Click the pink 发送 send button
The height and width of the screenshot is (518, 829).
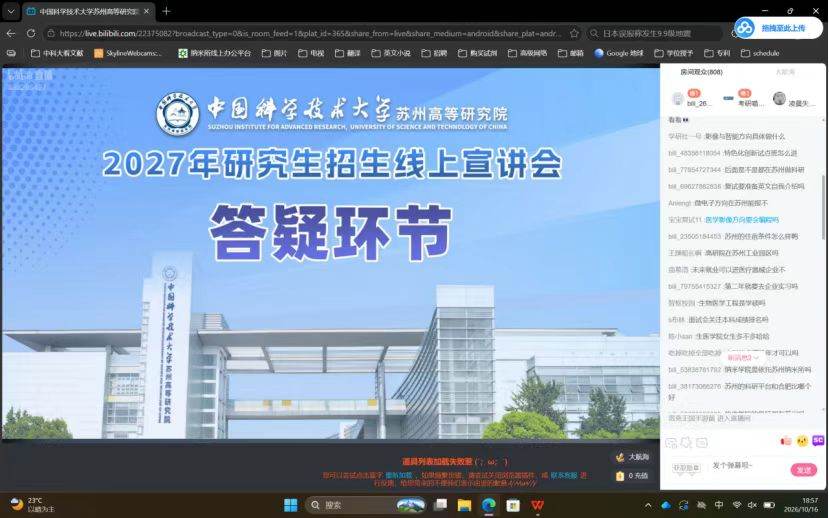(804, 470)
